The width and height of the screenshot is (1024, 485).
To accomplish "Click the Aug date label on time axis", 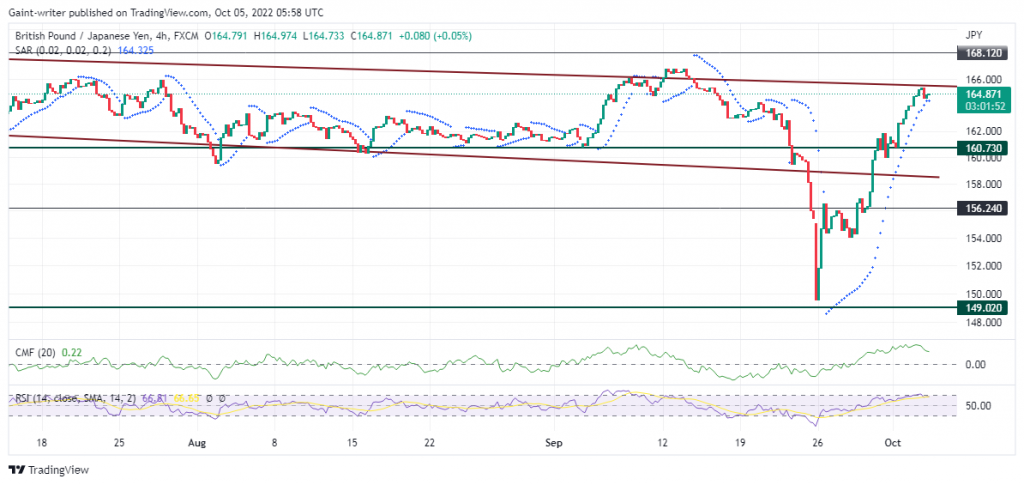I will [197, 443].
